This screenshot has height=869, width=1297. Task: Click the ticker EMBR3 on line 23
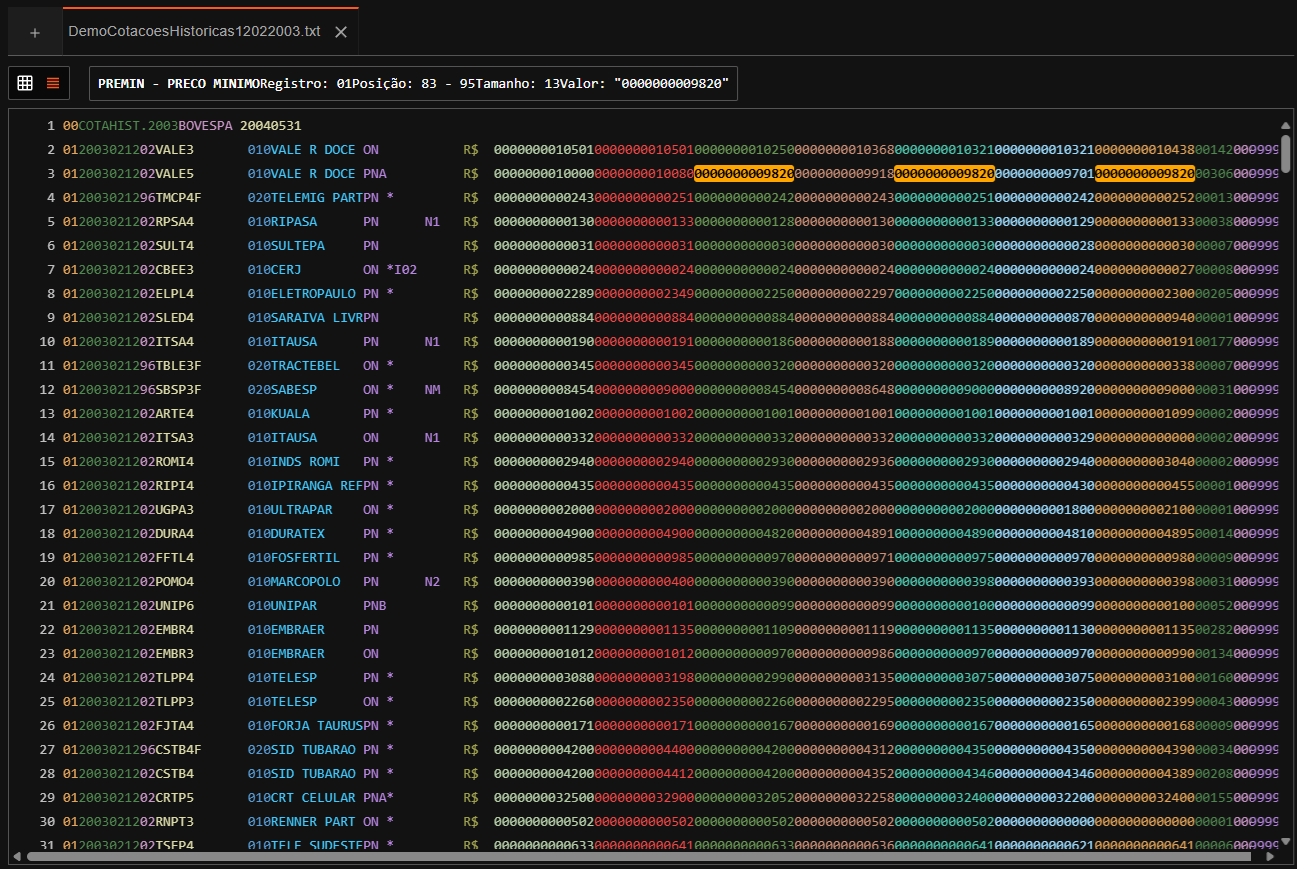point(174,654)
